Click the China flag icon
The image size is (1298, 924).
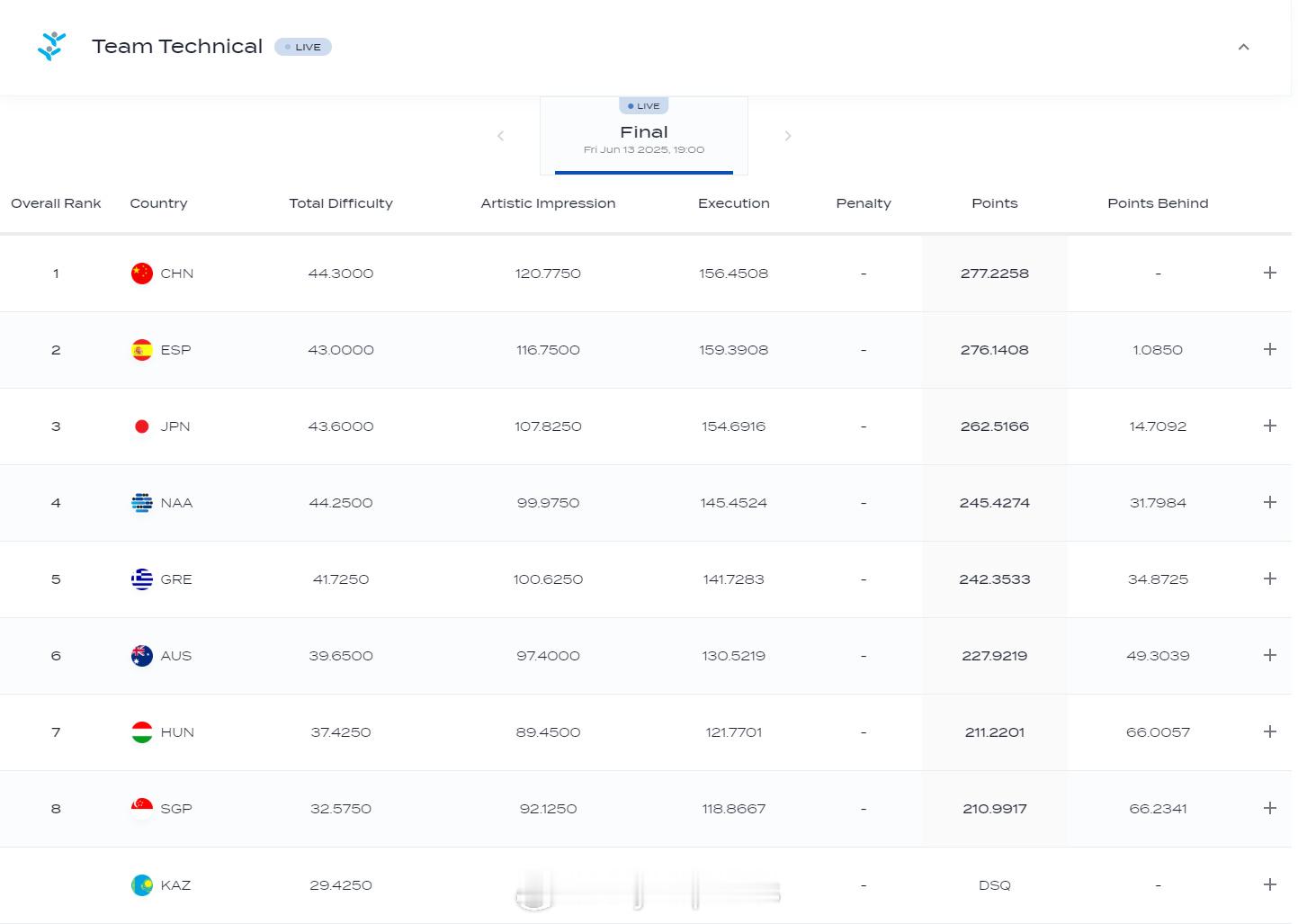(x=142, y=274)
